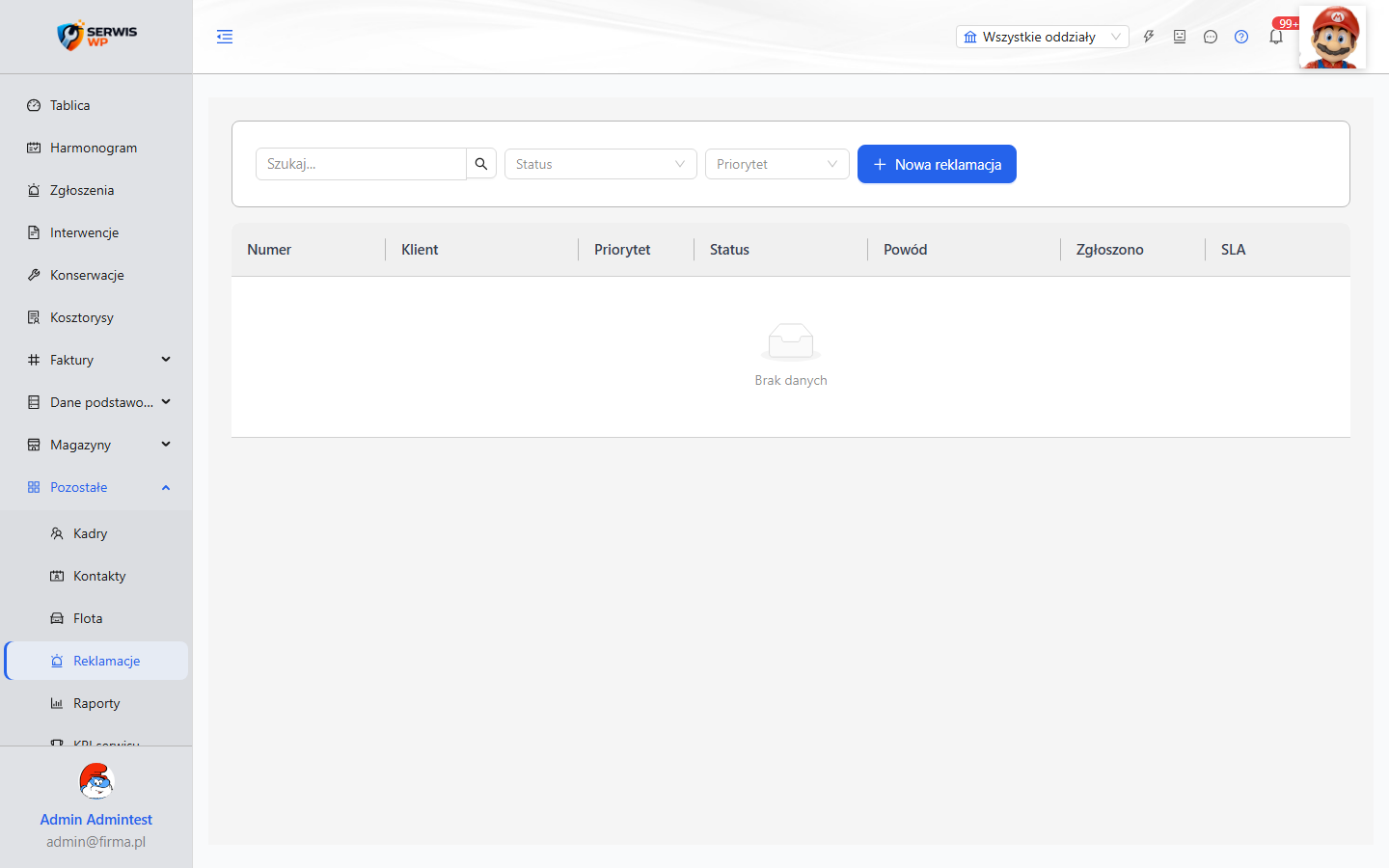Screen dimensions: 1389x868
Task: Open the chat message bubble icon
Action: [x=1211, y=37]
